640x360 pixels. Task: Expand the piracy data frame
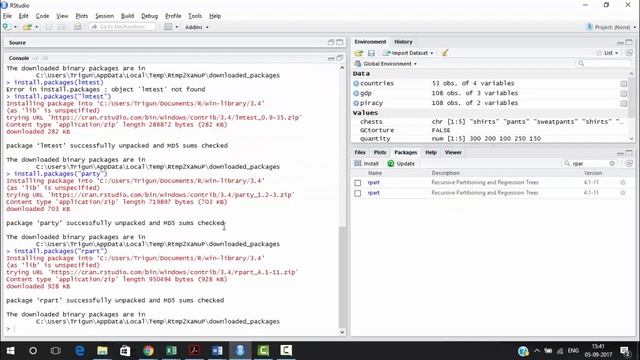pyautogui.click(x=356, y=103)
